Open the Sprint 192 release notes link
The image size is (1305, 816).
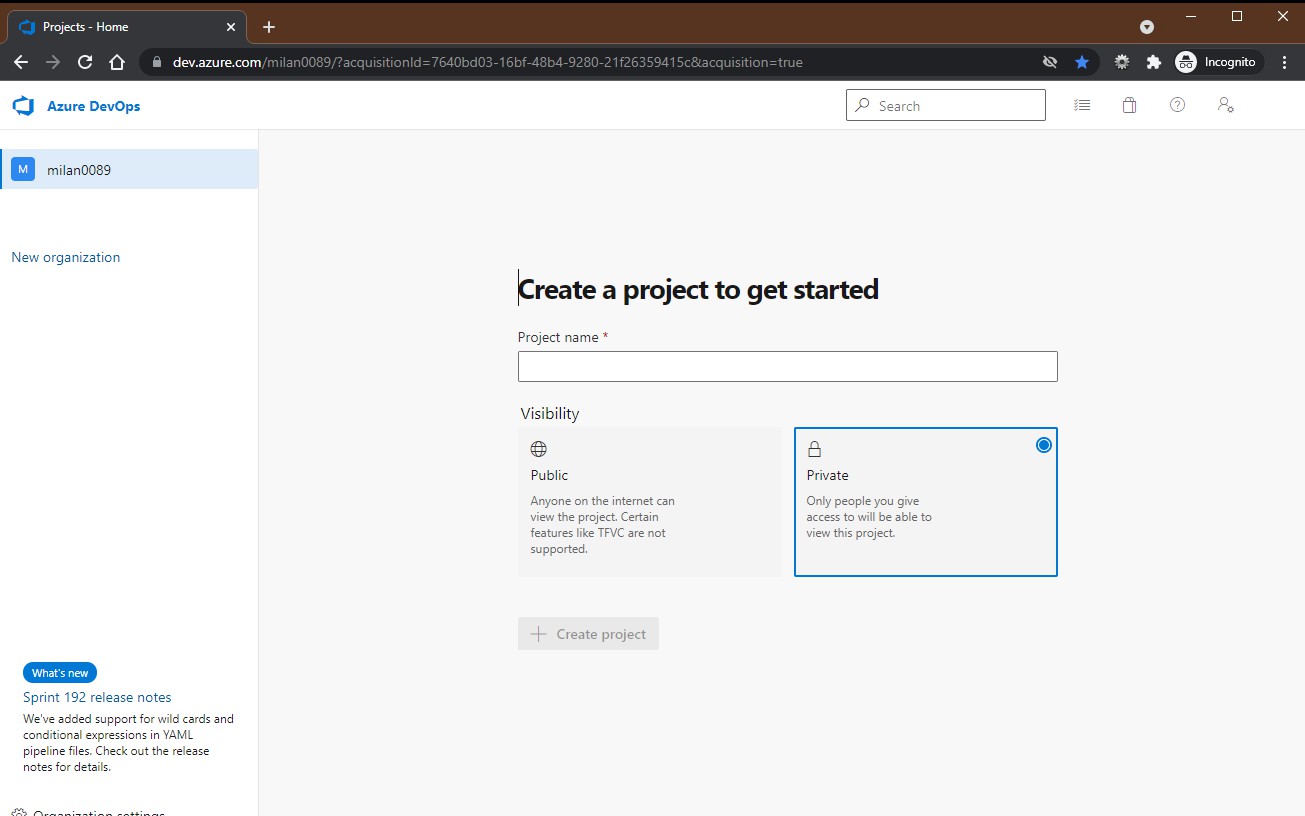(x=96, y=697)
